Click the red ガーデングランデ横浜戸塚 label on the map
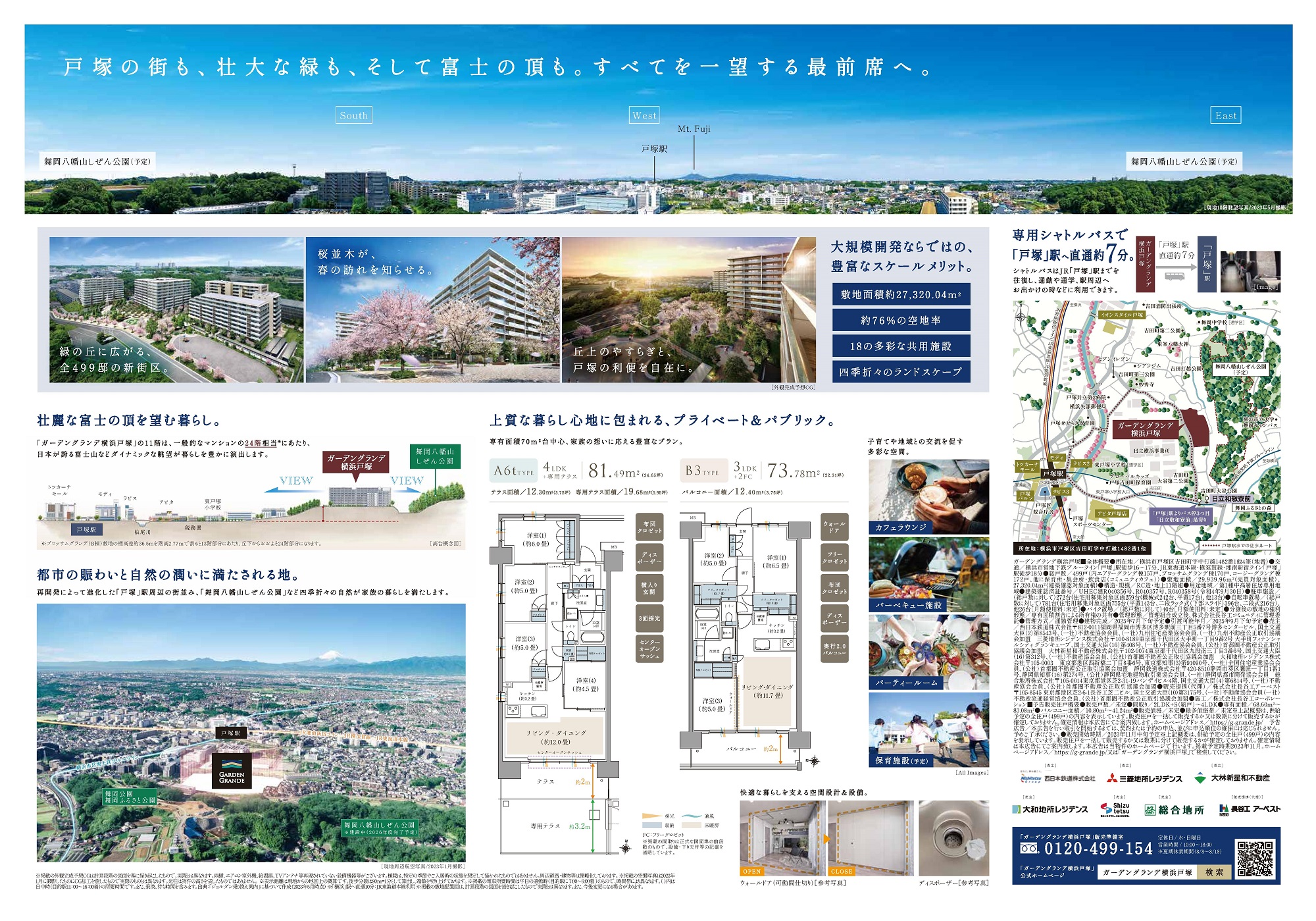 coord(1146,429)
